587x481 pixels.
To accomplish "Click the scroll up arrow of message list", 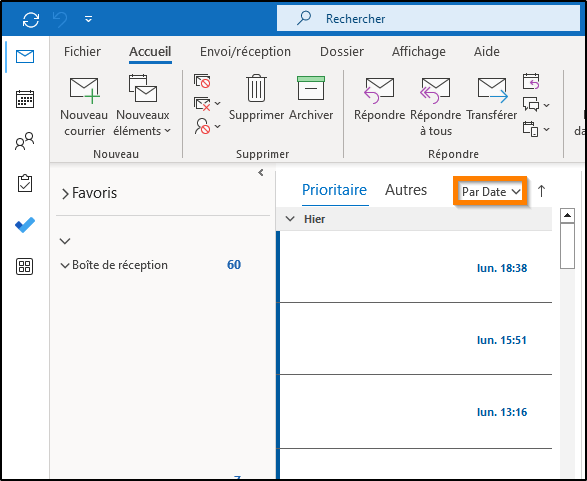I will (x=568, y=215).
